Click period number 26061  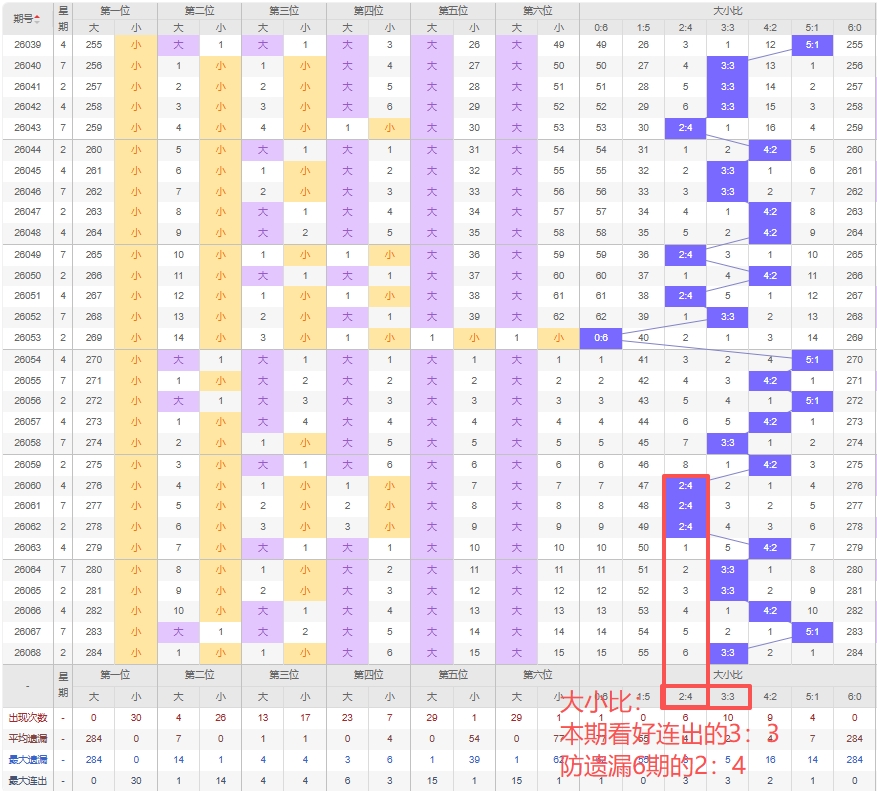28,506
